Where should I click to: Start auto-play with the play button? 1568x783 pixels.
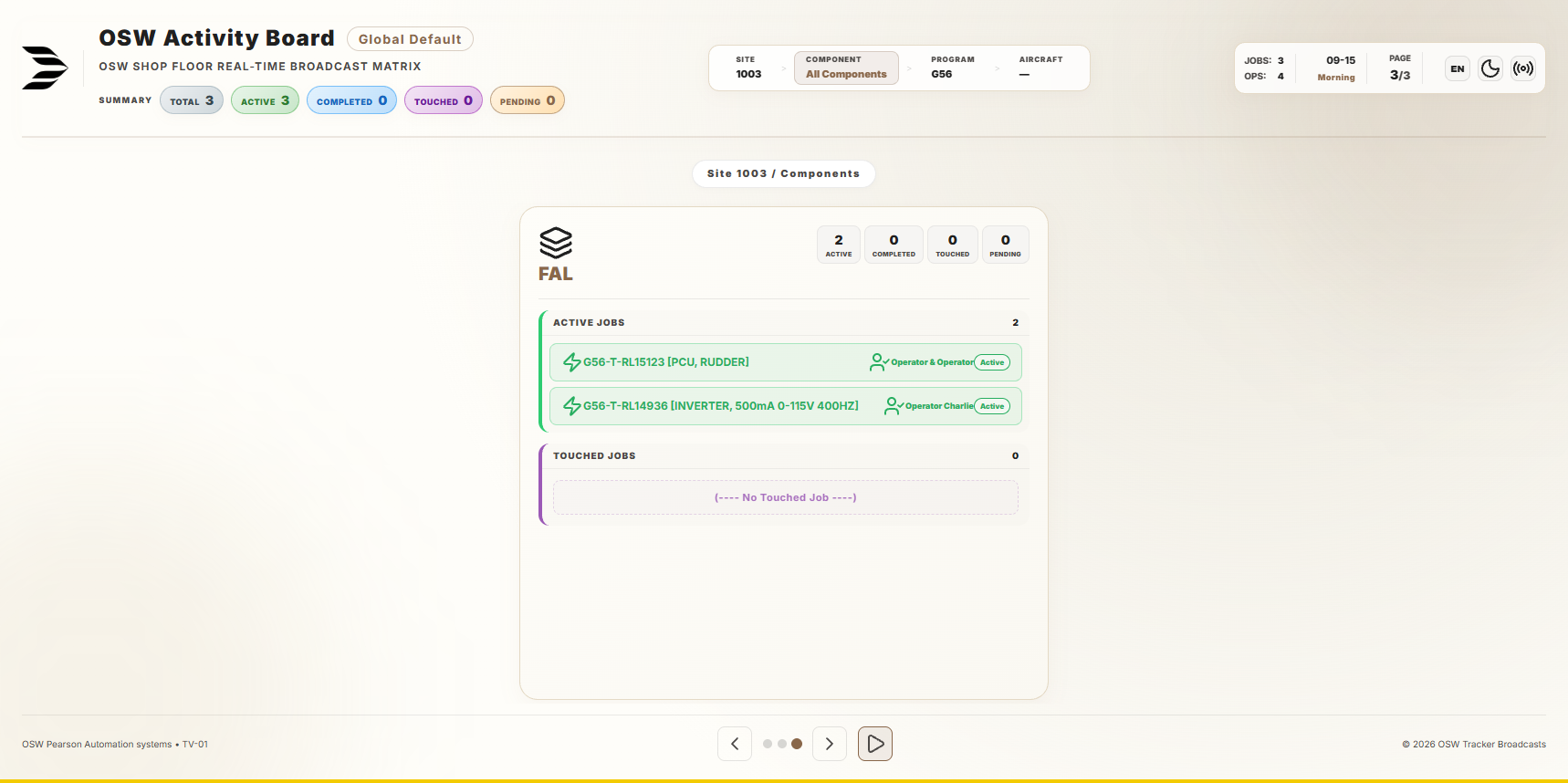875,744
